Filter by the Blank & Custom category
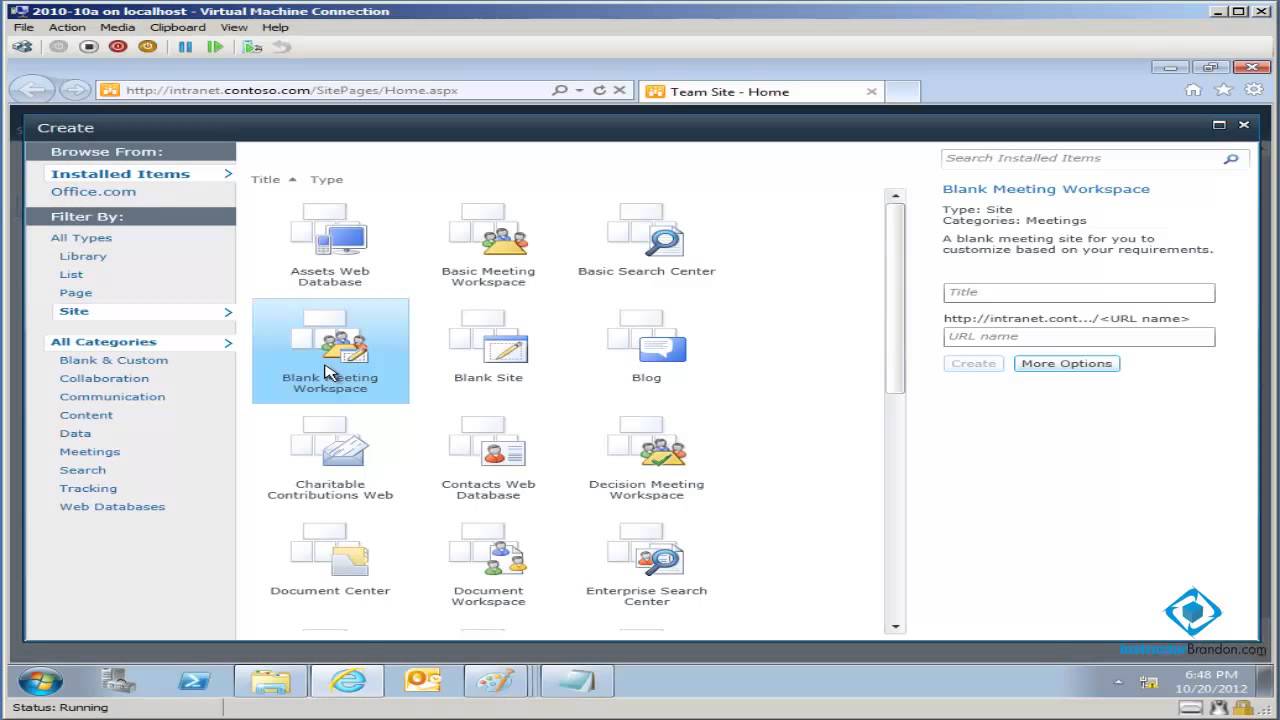Viewport: 1280px width, 720px height. 114,361
